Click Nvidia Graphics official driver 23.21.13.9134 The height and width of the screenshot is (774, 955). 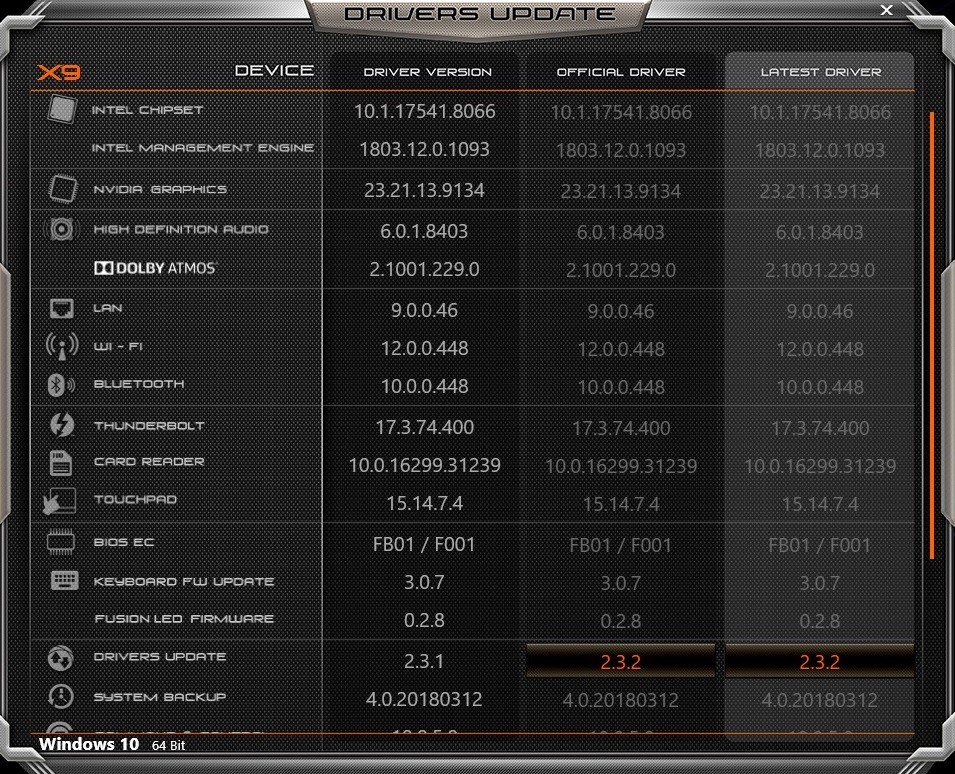[x=621, y=191]
